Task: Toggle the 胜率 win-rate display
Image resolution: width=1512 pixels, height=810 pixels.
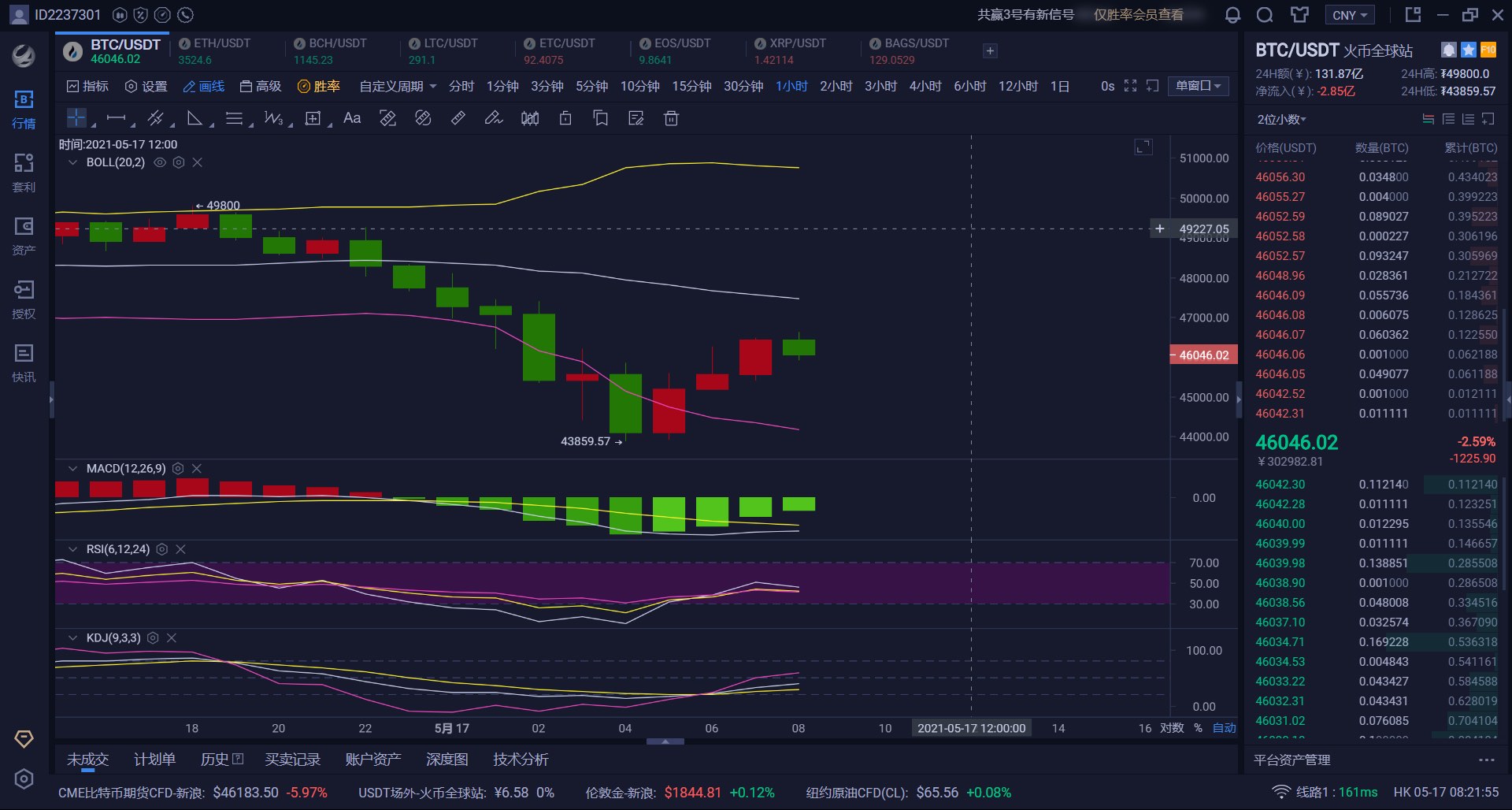Action: pyautogui.click(x=318, y=86)
